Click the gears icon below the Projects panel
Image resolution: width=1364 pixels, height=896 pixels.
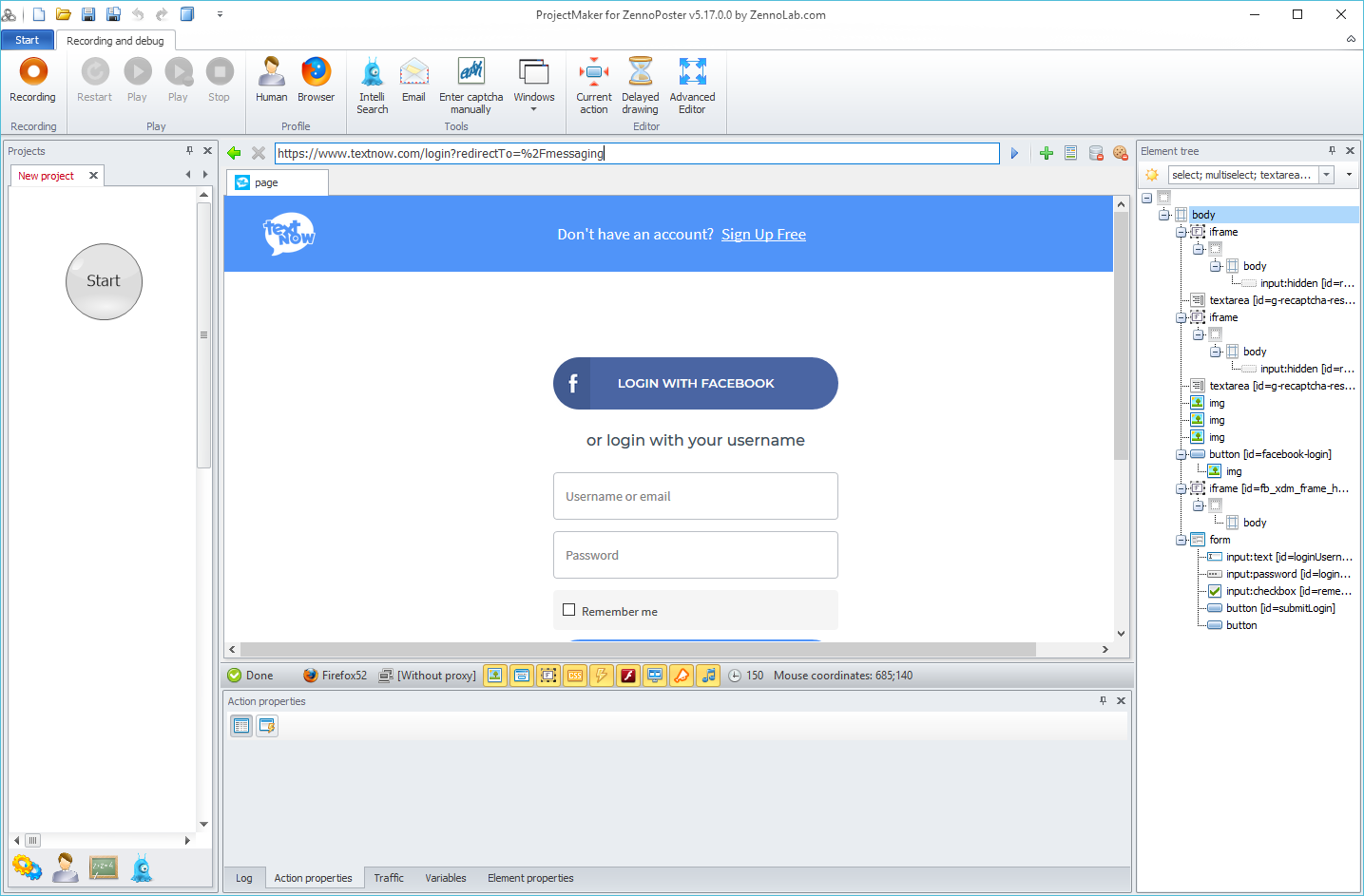point(27,867)
